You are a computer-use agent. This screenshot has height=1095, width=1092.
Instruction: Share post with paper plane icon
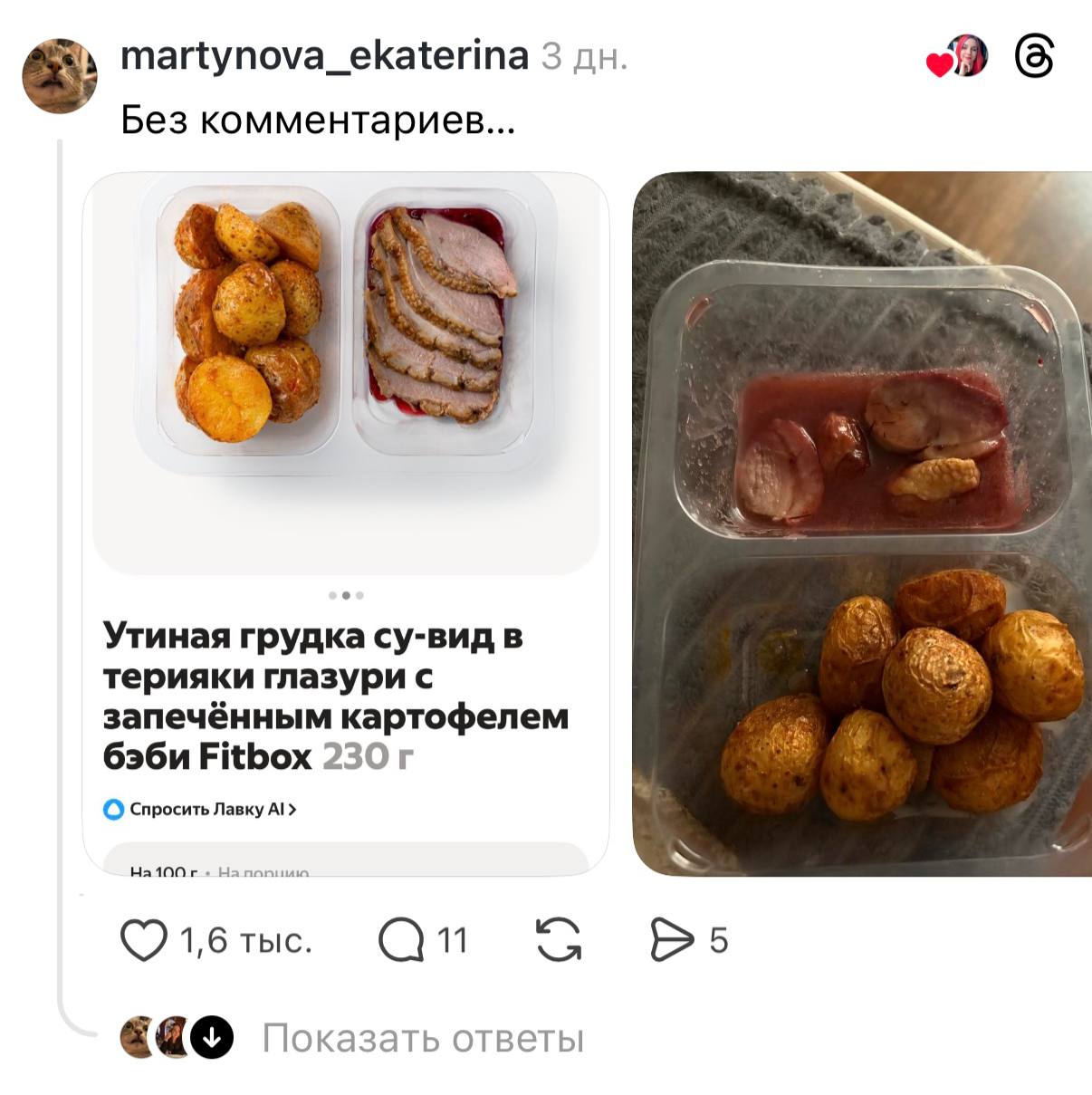click(x=672, y=940)
